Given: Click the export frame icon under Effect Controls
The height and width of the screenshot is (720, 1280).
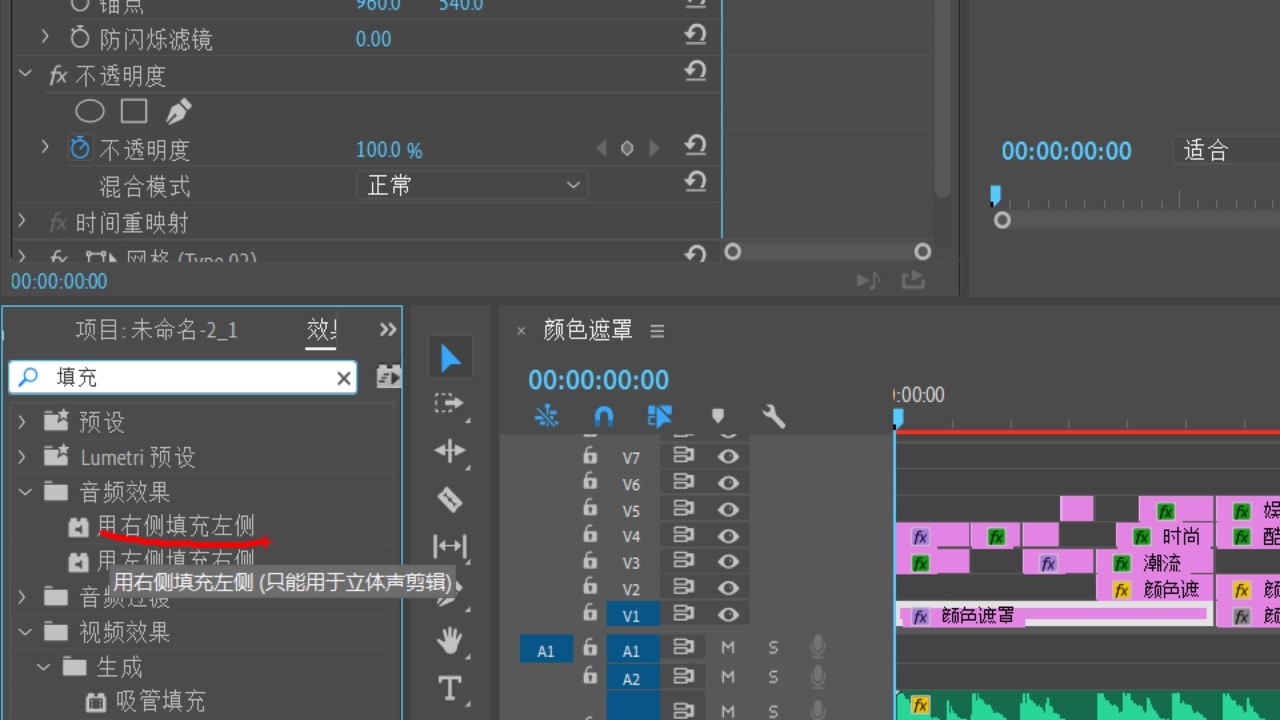Looking at the screenshot, I should [913, 281].
